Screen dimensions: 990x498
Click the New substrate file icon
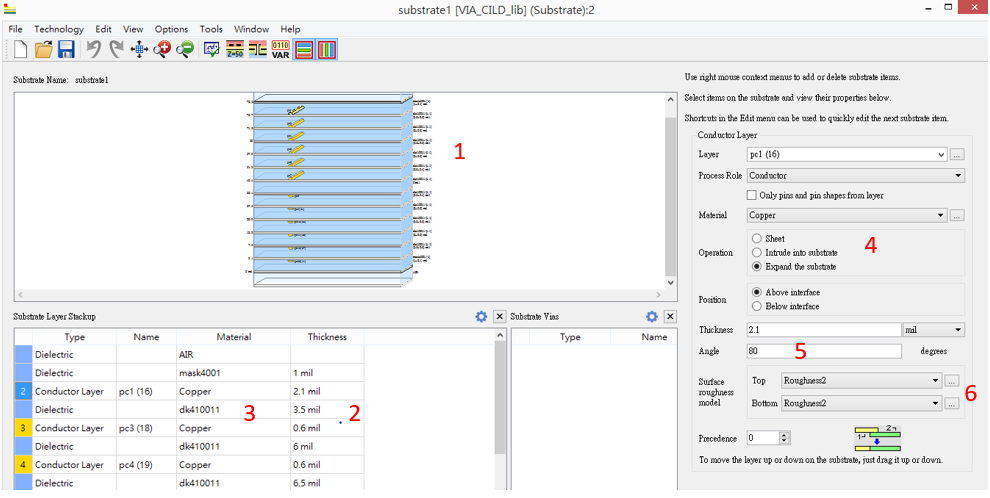[20, 49]
